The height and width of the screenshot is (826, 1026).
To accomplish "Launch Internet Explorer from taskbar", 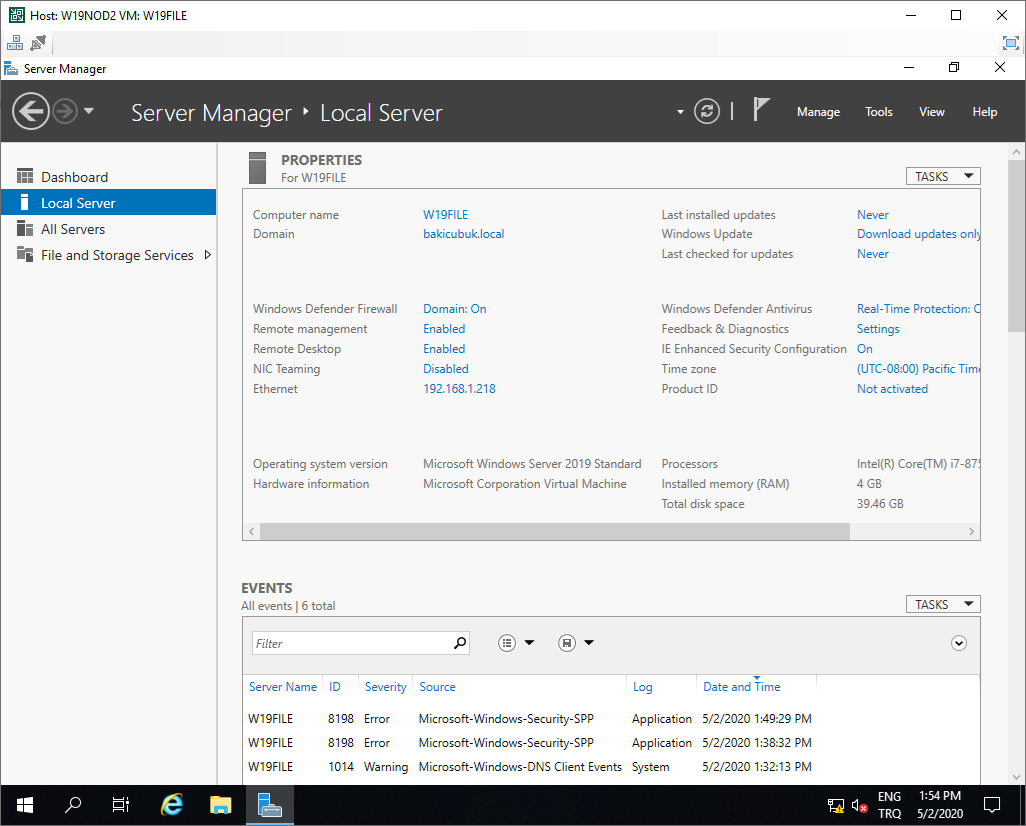I will [x=171, y=805].
